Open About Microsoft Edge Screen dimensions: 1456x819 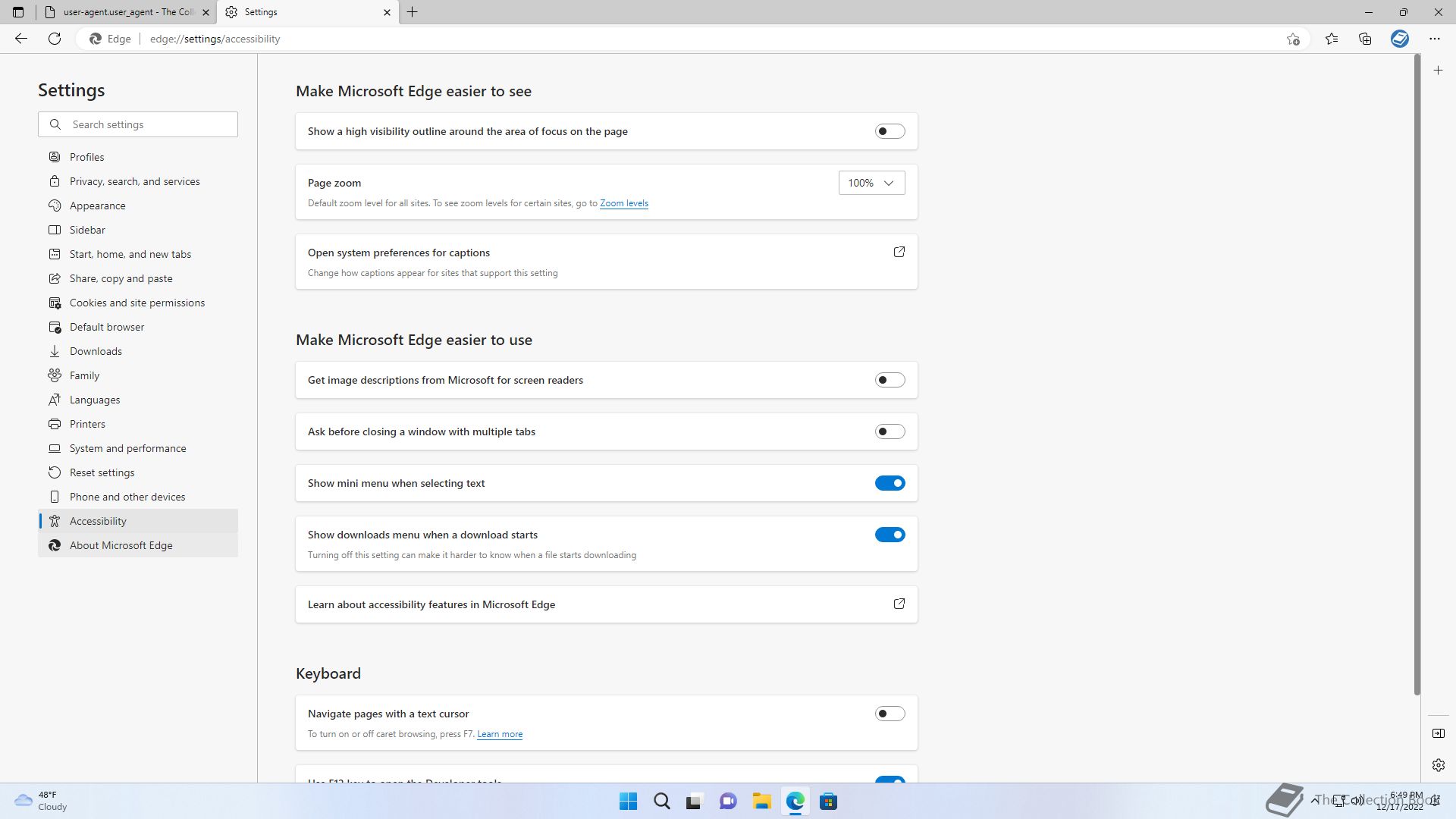[x=138, y=545]
